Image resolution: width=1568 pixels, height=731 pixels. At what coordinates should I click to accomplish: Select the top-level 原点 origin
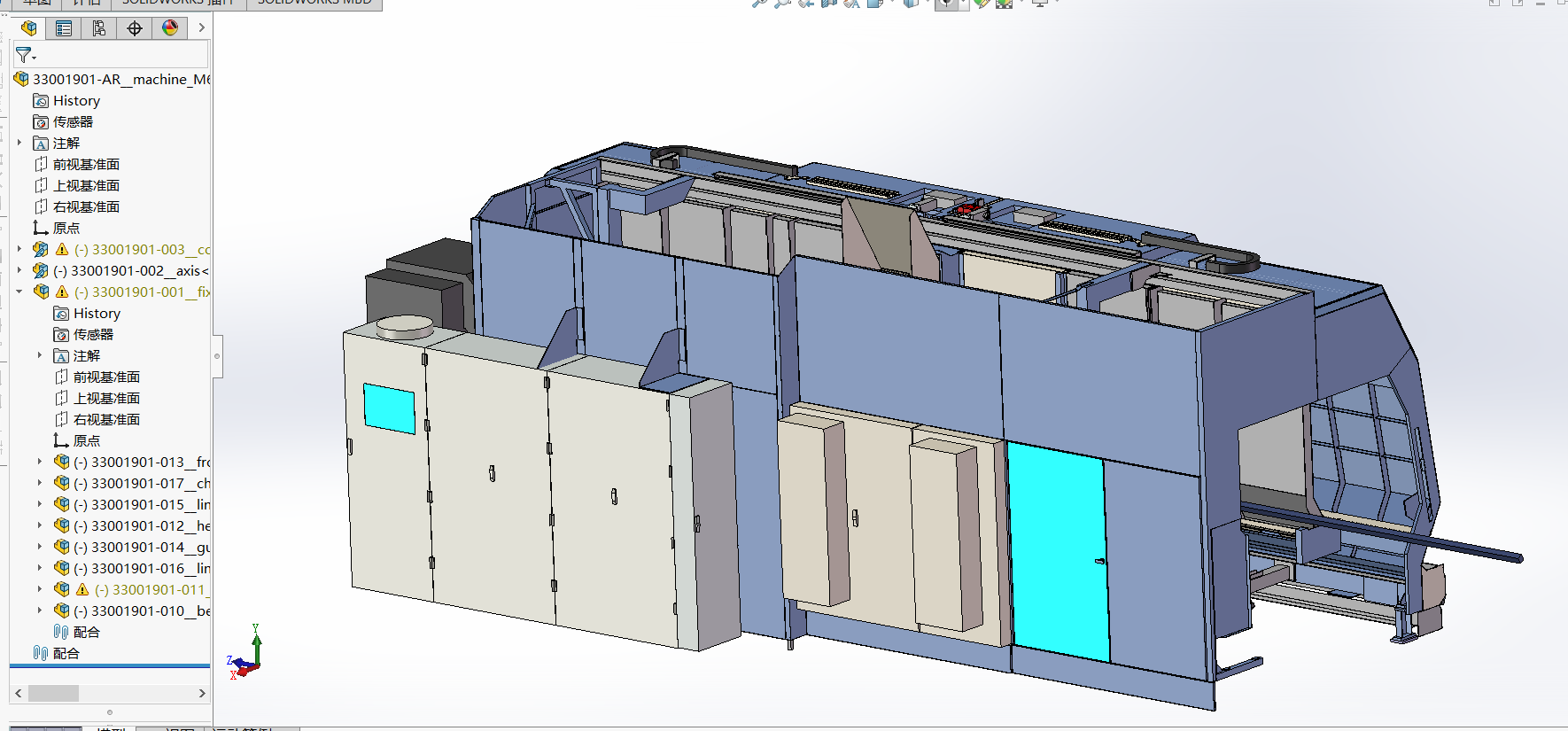coord(66,228)
